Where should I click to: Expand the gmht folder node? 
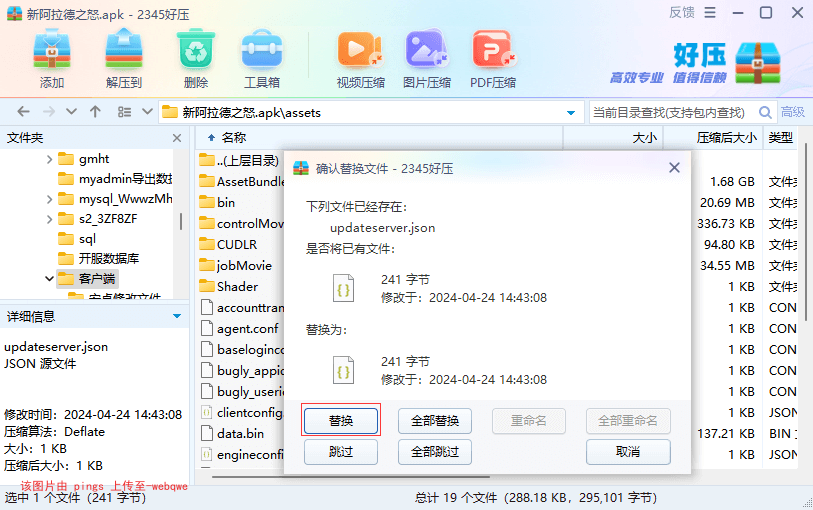[x=49, y=159]
